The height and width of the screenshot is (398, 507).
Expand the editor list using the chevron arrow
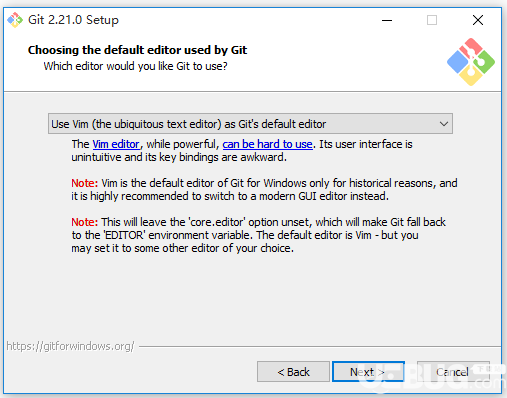point(444,124)
